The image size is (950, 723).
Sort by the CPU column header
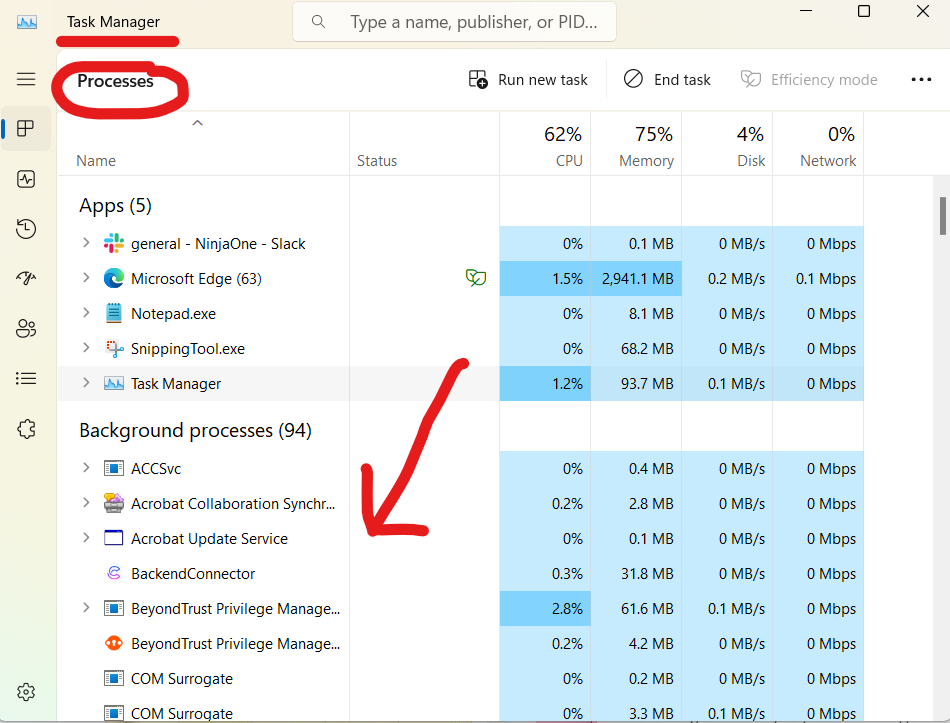pyautogui.click(x=545, y=144)
